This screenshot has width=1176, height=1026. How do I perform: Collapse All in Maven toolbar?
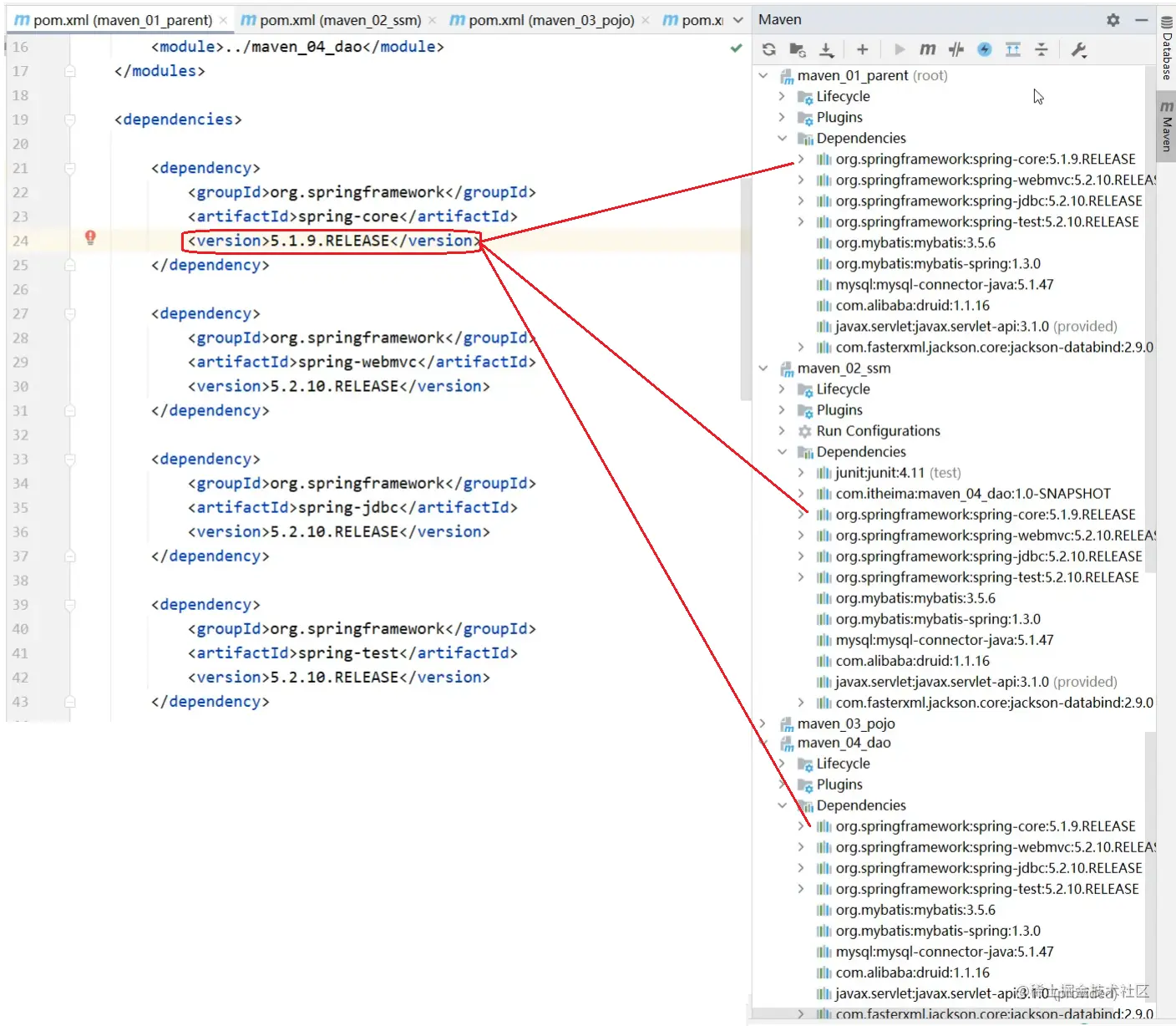(1042, 50)
